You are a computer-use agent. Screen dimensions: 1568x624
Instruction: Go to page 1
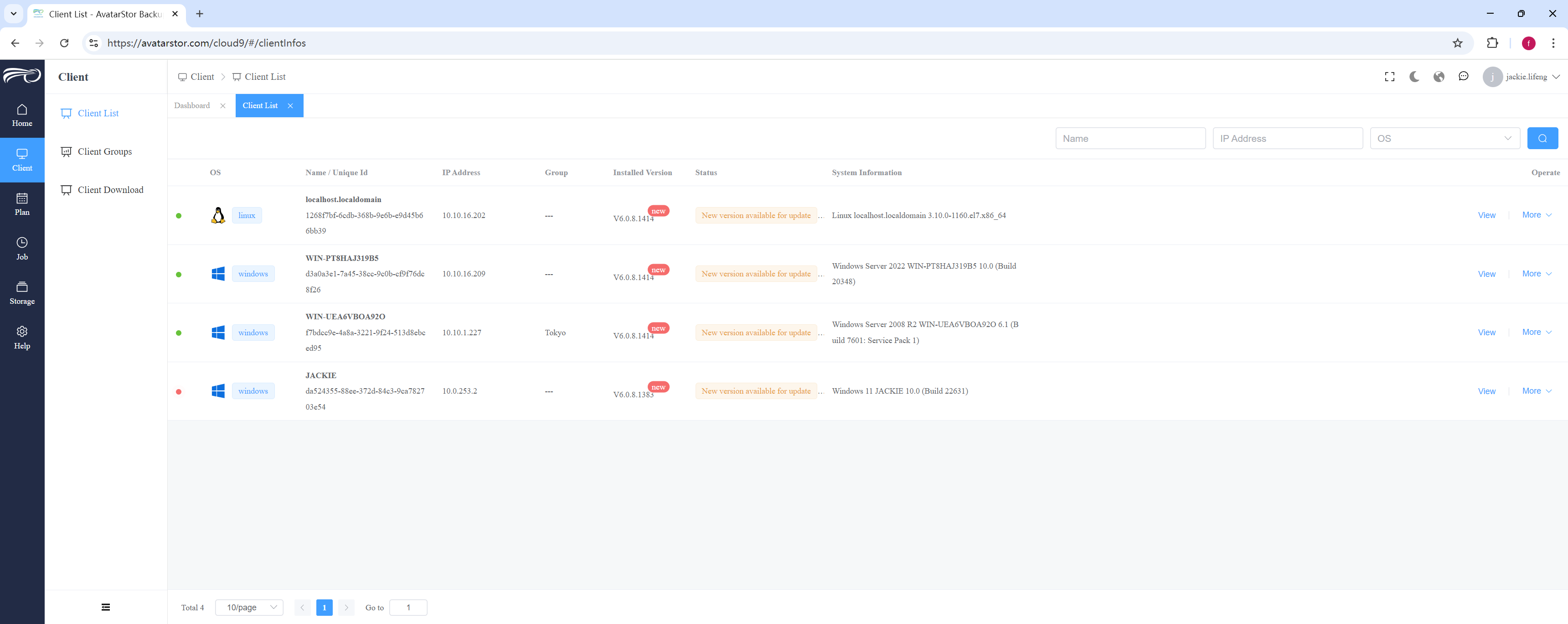click(x=325, y=607)
